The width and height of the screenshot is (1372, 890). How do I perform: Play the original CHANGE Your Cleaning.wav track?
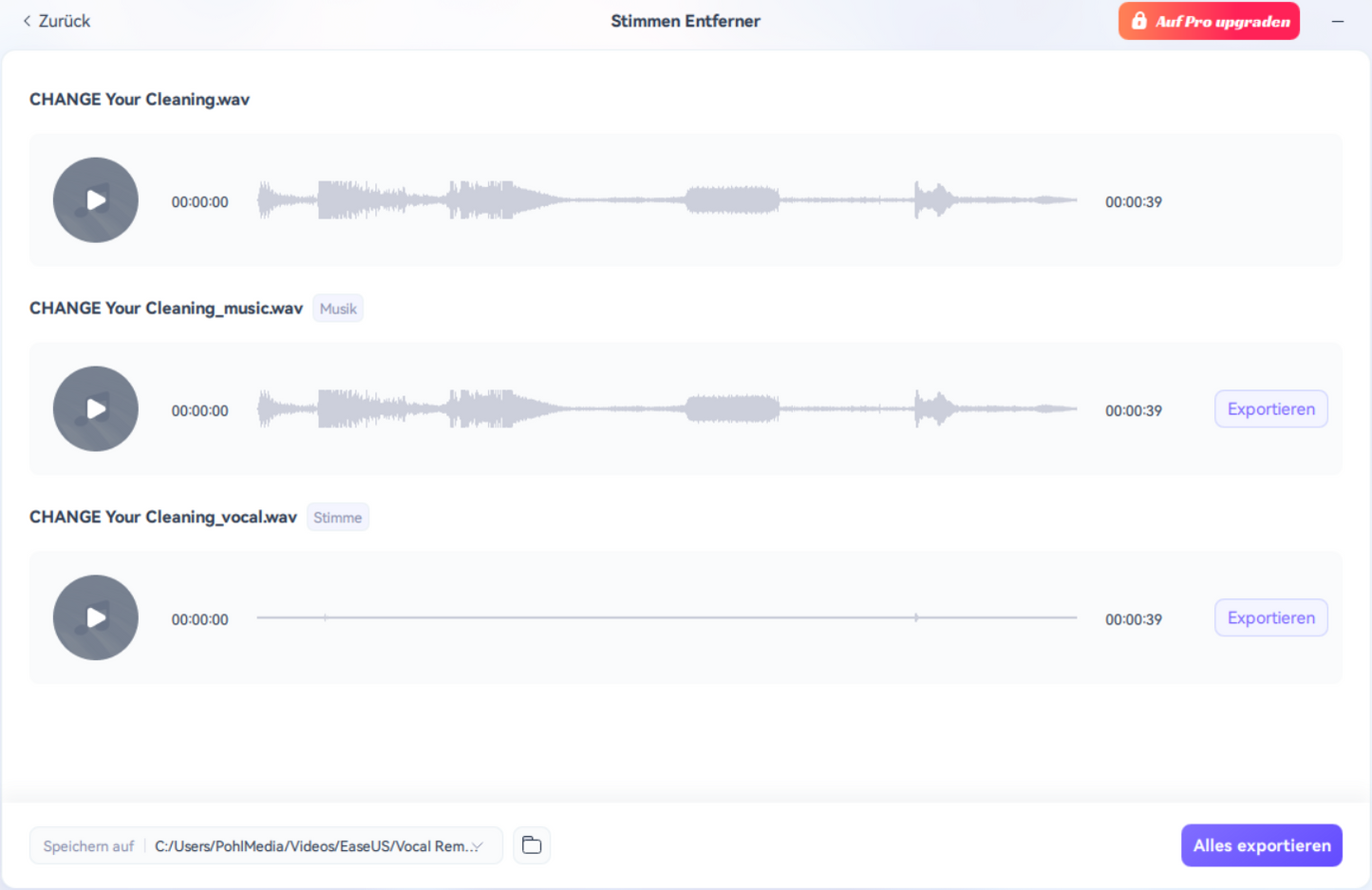click(96, 200)
